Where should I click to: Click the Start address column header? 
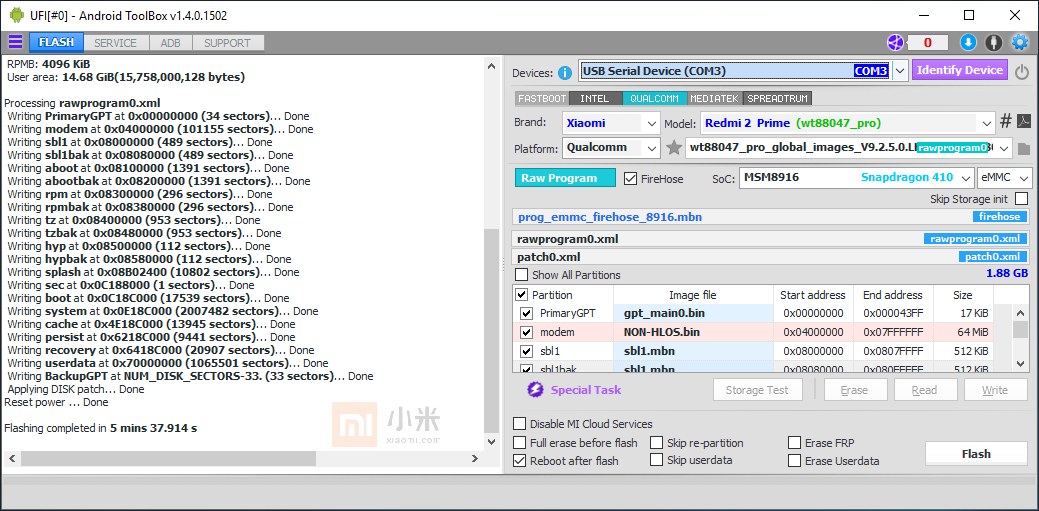pos(813,295)
